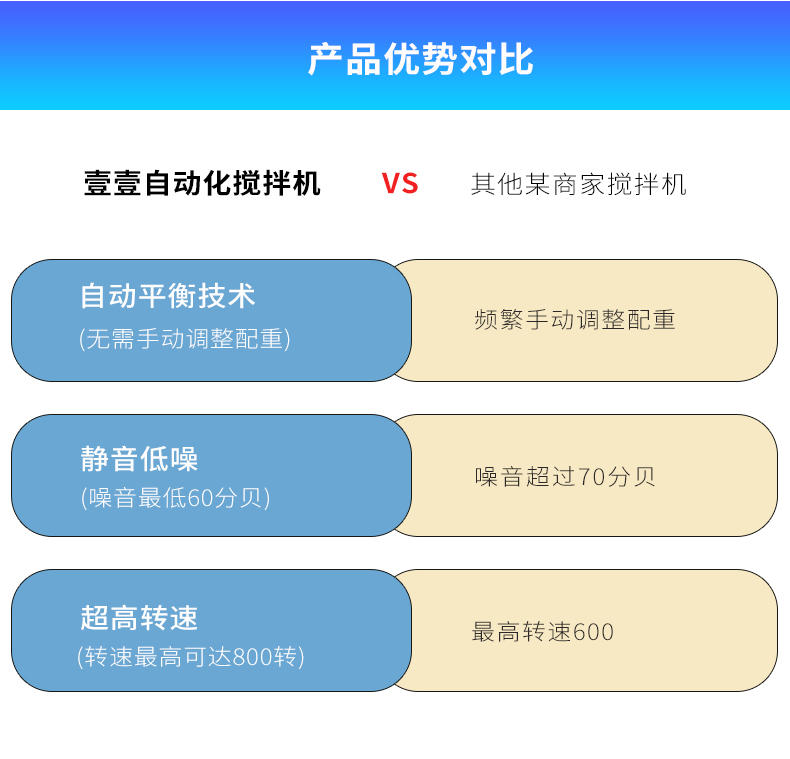Click the '产品优势对比' header title
This screenshot has width=790, height=759.
pyautogui.click(x=420, y=60)
